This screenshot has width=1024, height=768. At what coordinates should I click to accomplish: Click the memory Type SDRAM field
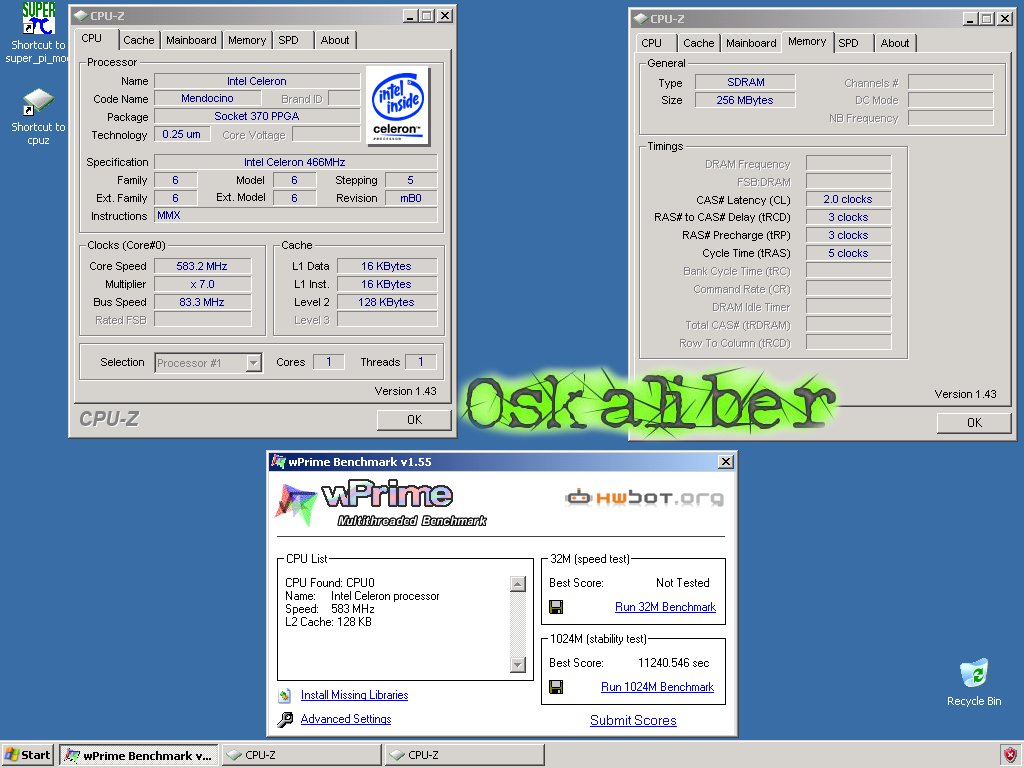pyautogui.click(x=745, y=82)
